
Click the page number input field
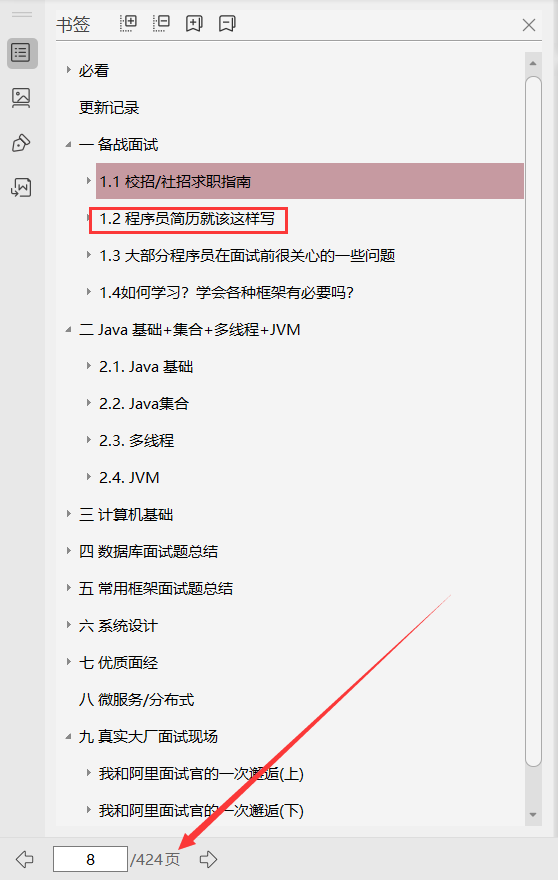point(90,859)
